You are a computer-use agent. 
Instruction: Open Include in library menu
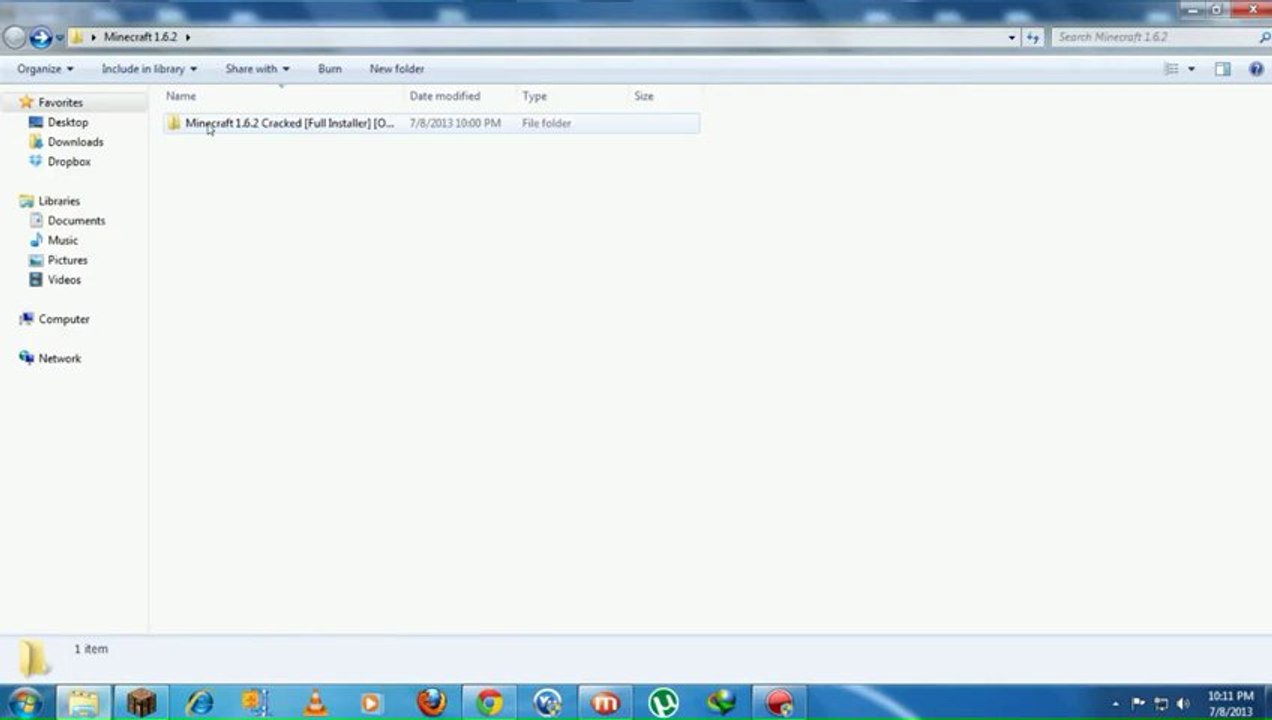[x=149, y=69]
